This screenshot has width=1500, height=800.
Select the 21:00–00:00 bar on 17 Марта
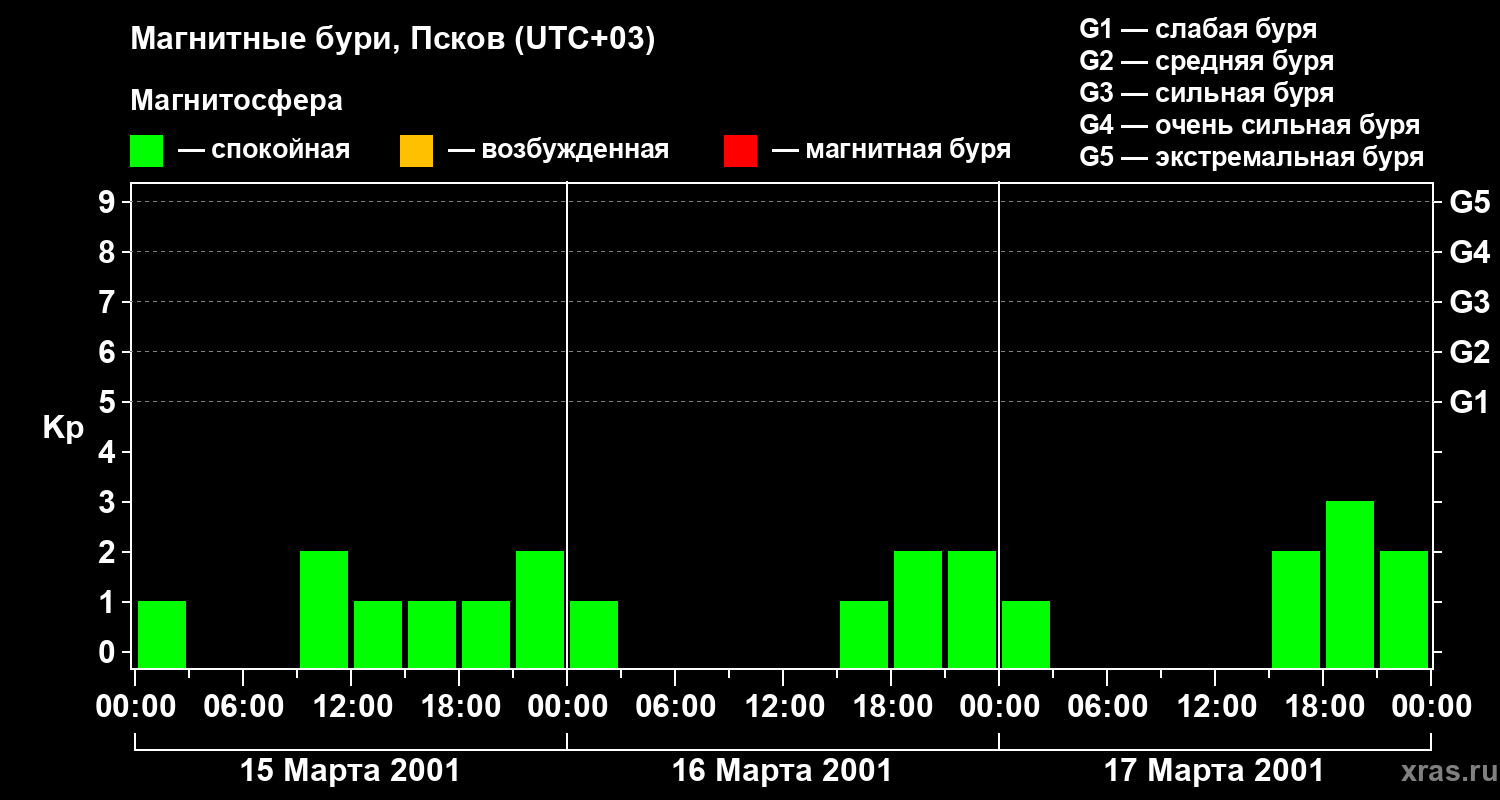pyautogui.click(x=1404, y=609)
